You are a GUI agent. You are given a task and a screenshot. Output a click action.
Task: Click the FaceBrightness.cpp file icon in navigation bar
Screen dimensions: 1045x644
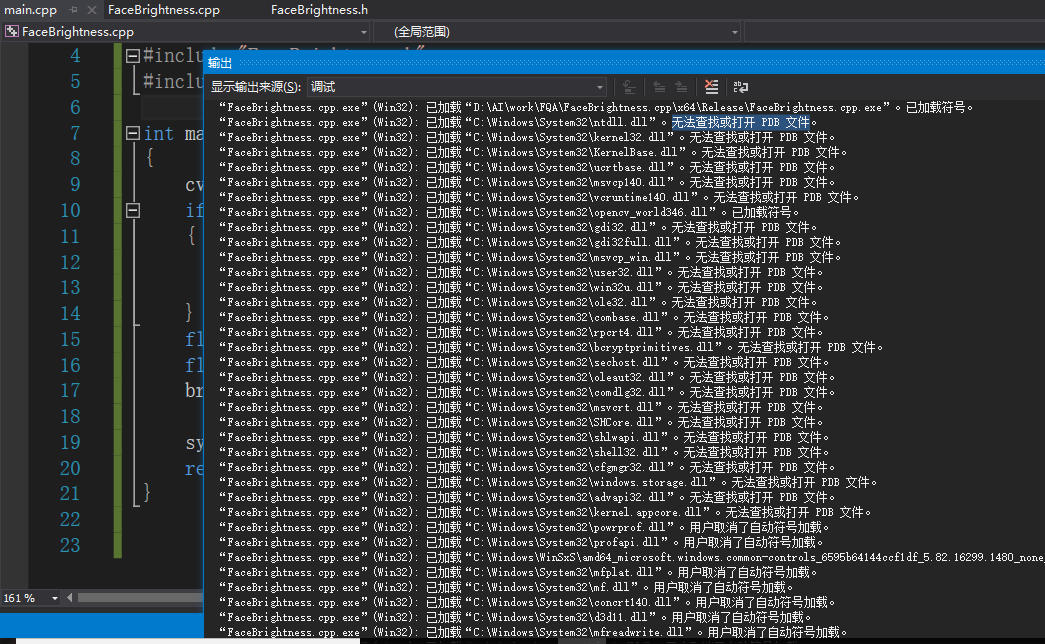[11, 31]
